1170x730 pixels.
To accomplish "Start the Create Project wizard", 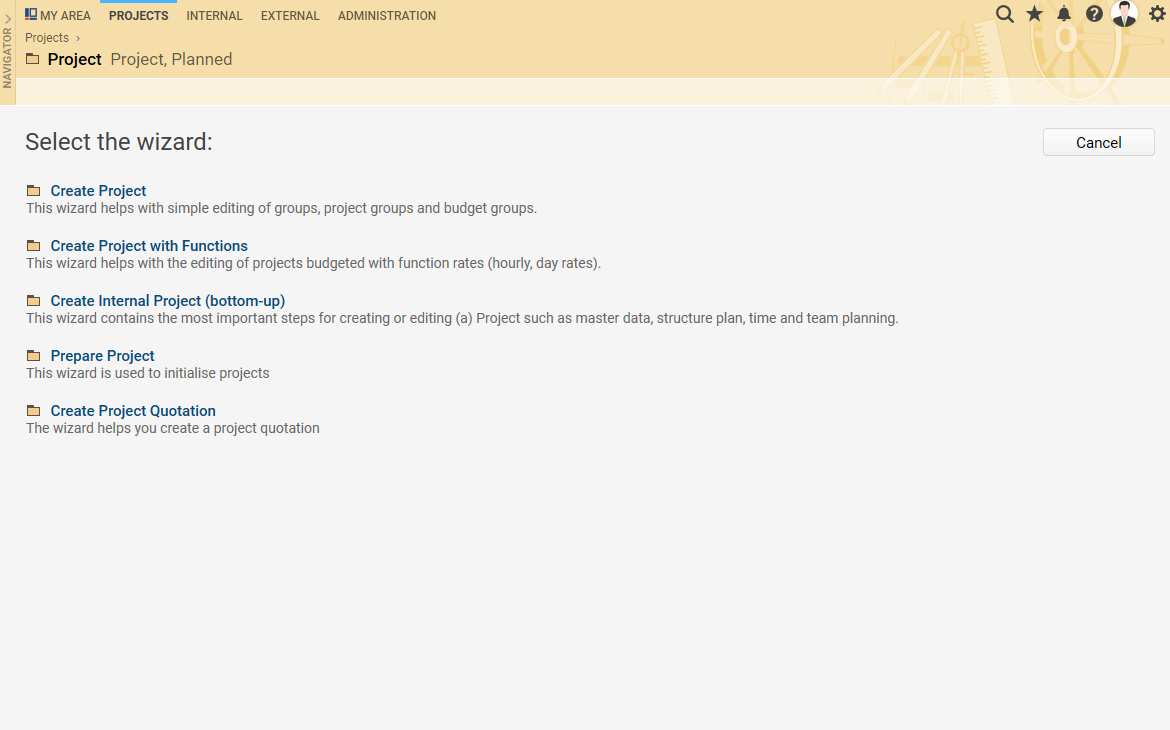I will click(98, 191).
